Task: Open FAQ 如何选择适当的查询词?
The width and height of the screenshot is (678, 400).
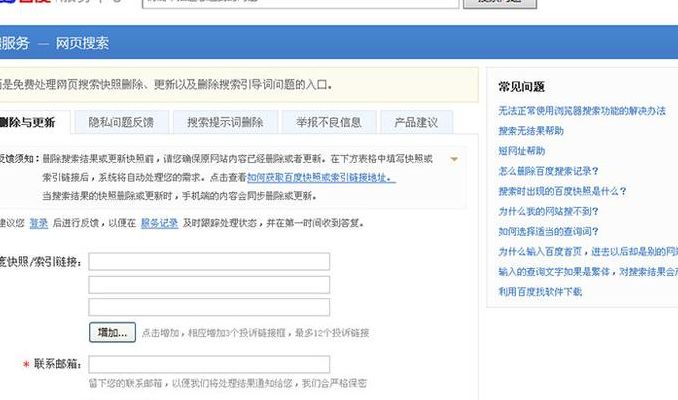Action: 548,231
